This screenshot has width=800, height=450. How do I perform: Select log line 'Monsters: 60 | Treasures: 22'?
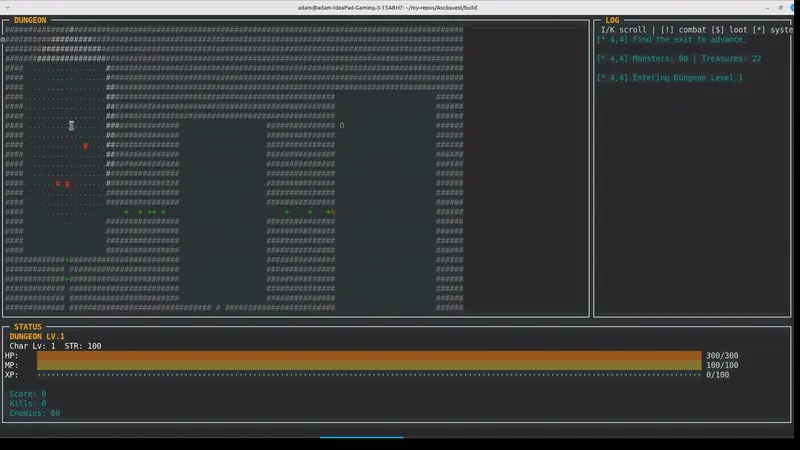pyautogui.click(x=679, y=59)
